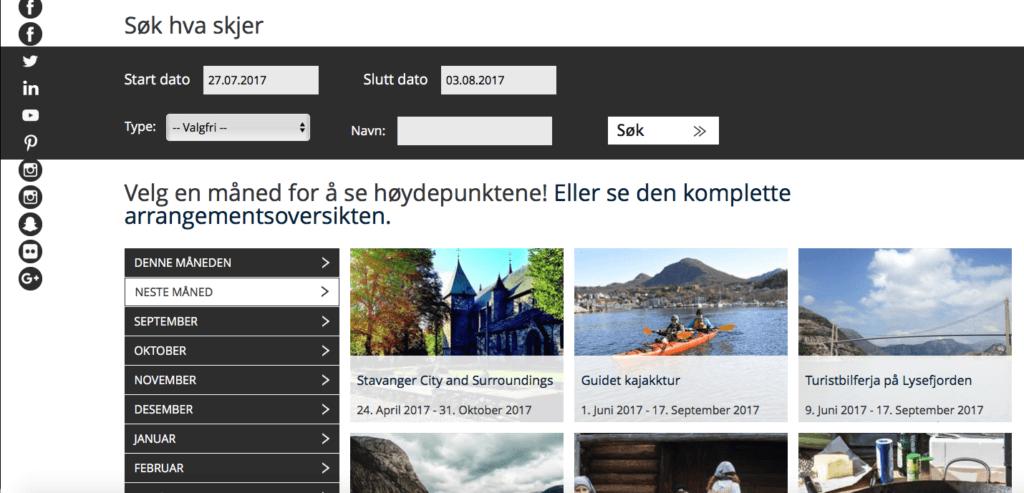Click the Søk search button

pyautogui.click(x=663, y=131)
